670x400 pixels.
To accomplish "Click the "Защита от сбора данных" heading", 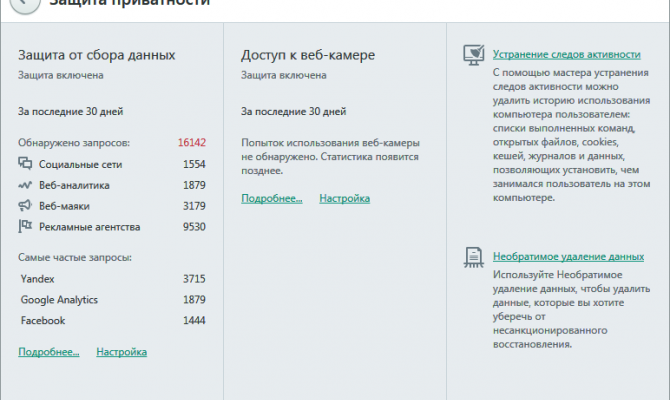I will click(x=97, y=55).
